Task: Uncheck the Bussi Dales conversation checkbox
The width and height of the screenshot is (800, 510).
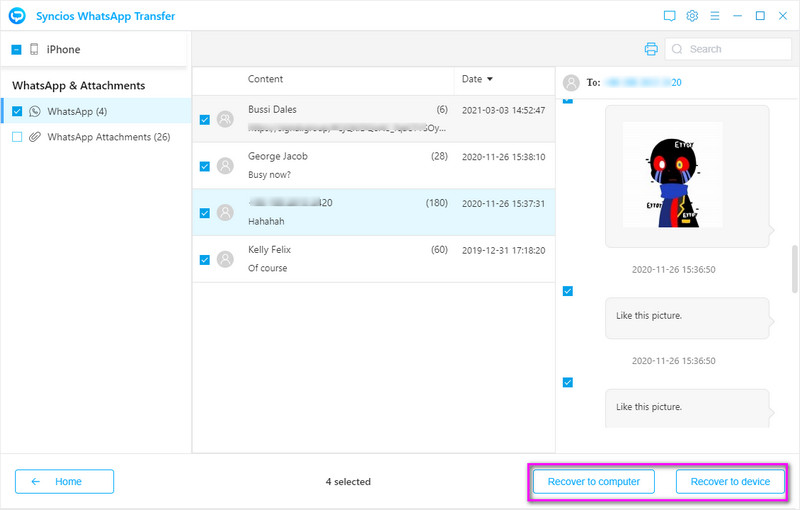Action: coord(205,120)
